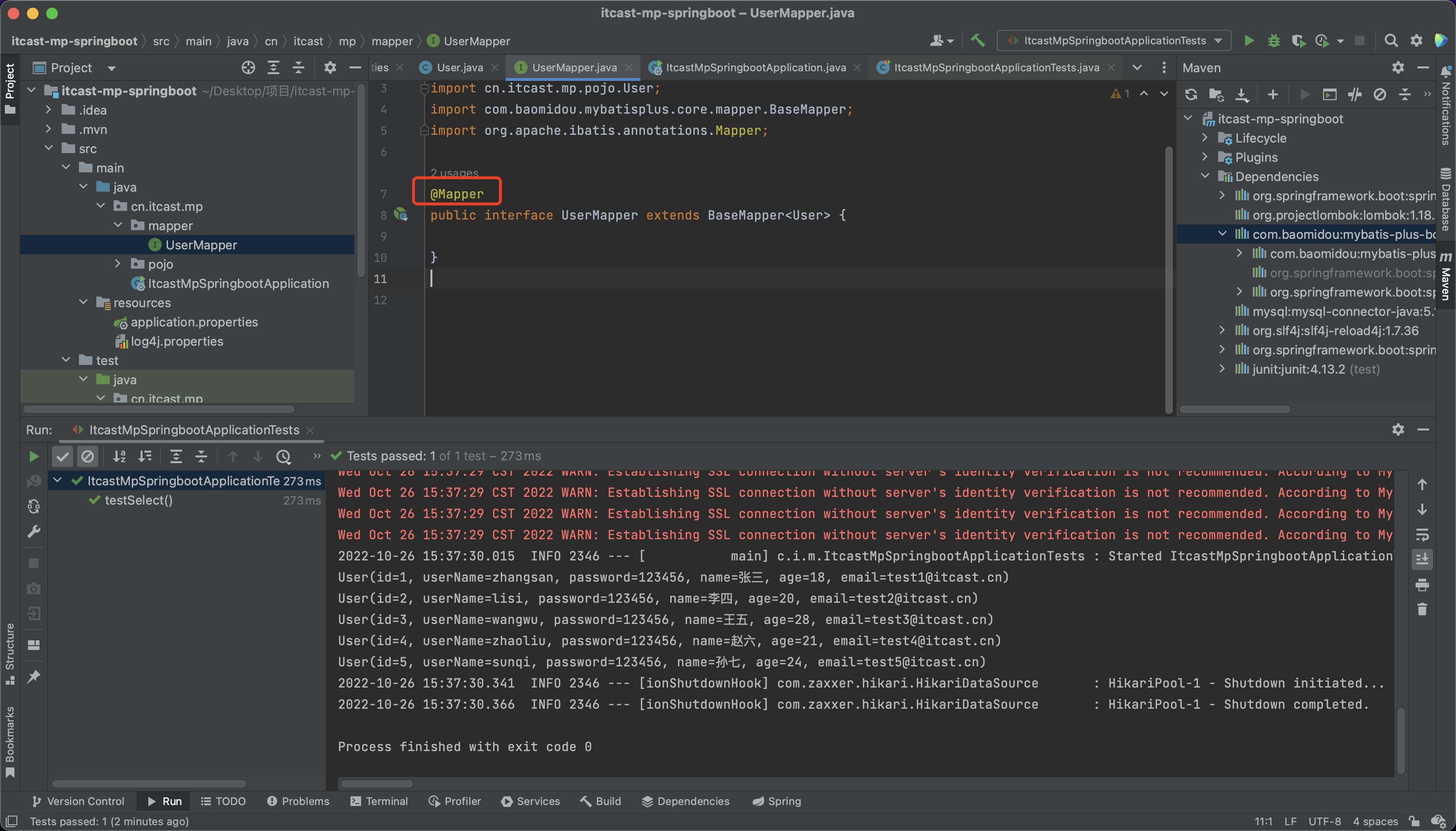This screenshot has height=831, width=1456.
Task: Switch to the User.java editor tab
Action: (x=459, y=67)
